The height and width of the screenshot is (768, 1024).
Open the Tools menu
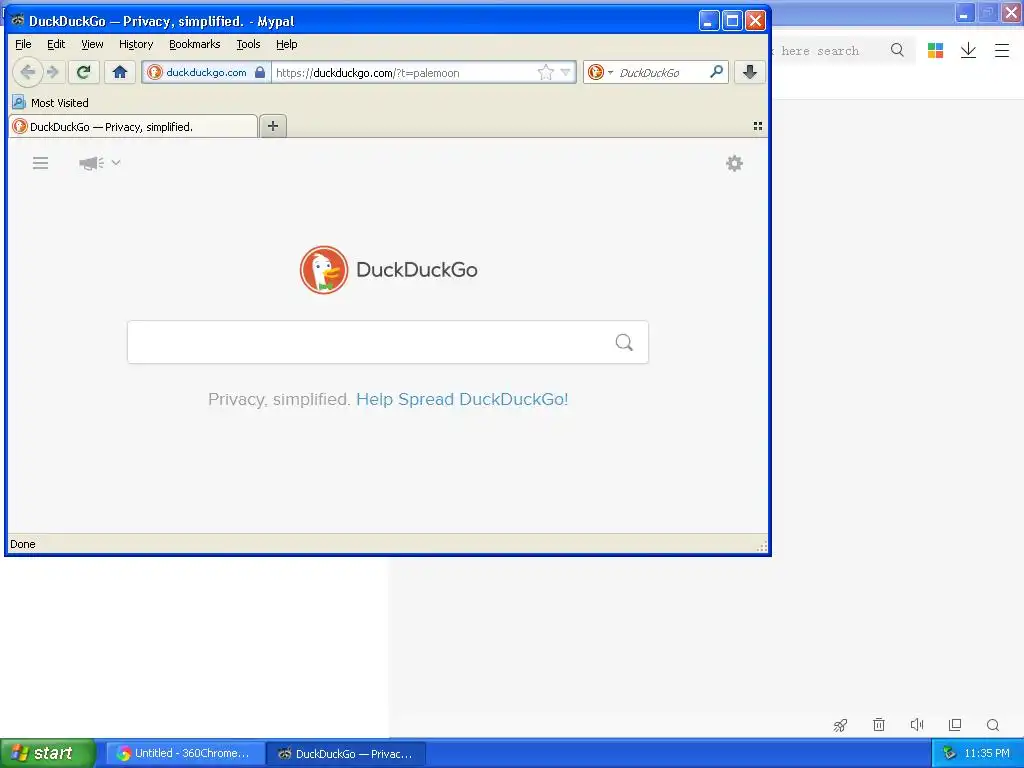[248, 44]
